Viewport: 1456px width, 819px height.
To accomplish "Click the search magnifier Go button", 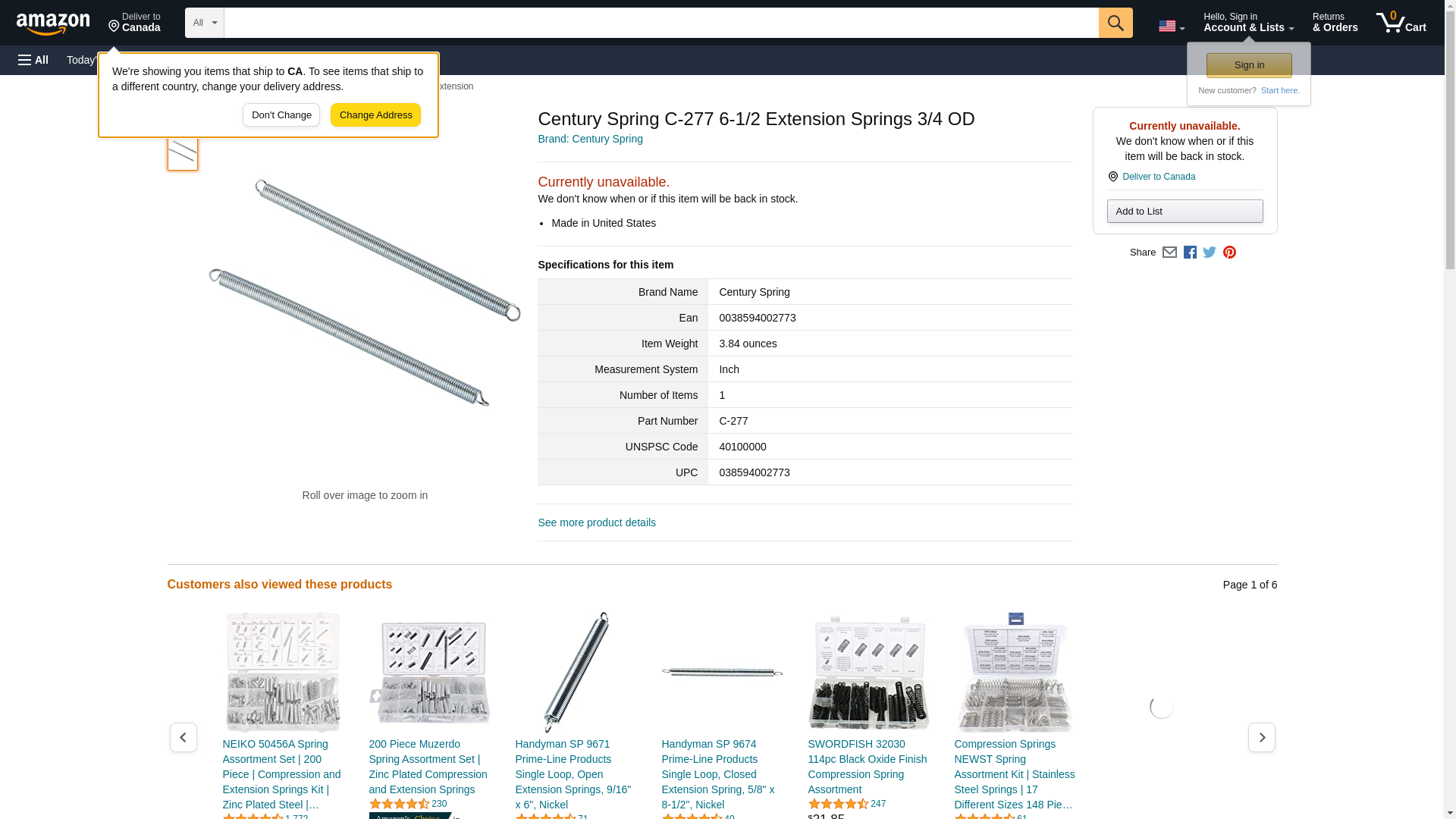I will point(1115,23).
